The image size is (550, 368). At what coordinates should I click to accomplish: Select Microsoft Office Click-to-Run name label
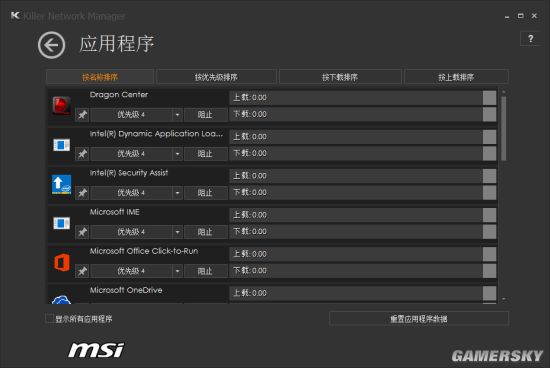click(144, 251)
